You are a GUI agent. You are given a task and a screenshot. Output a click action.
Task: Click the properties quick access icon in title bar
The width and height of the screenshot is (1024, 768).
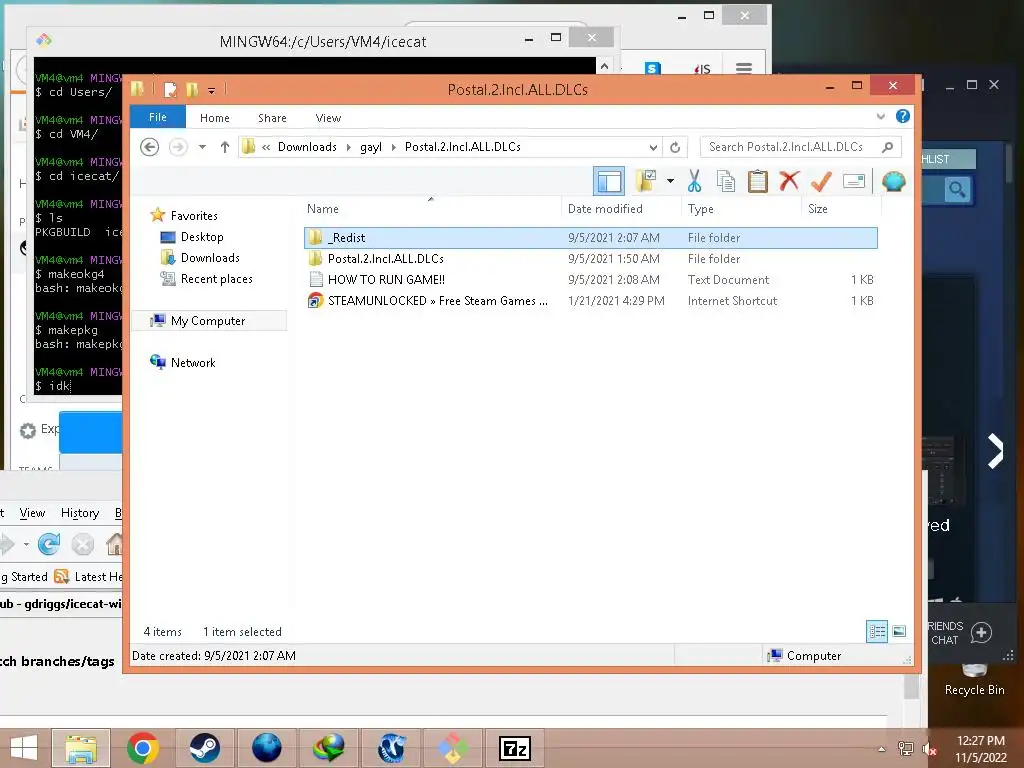click(x=170, y=90)
